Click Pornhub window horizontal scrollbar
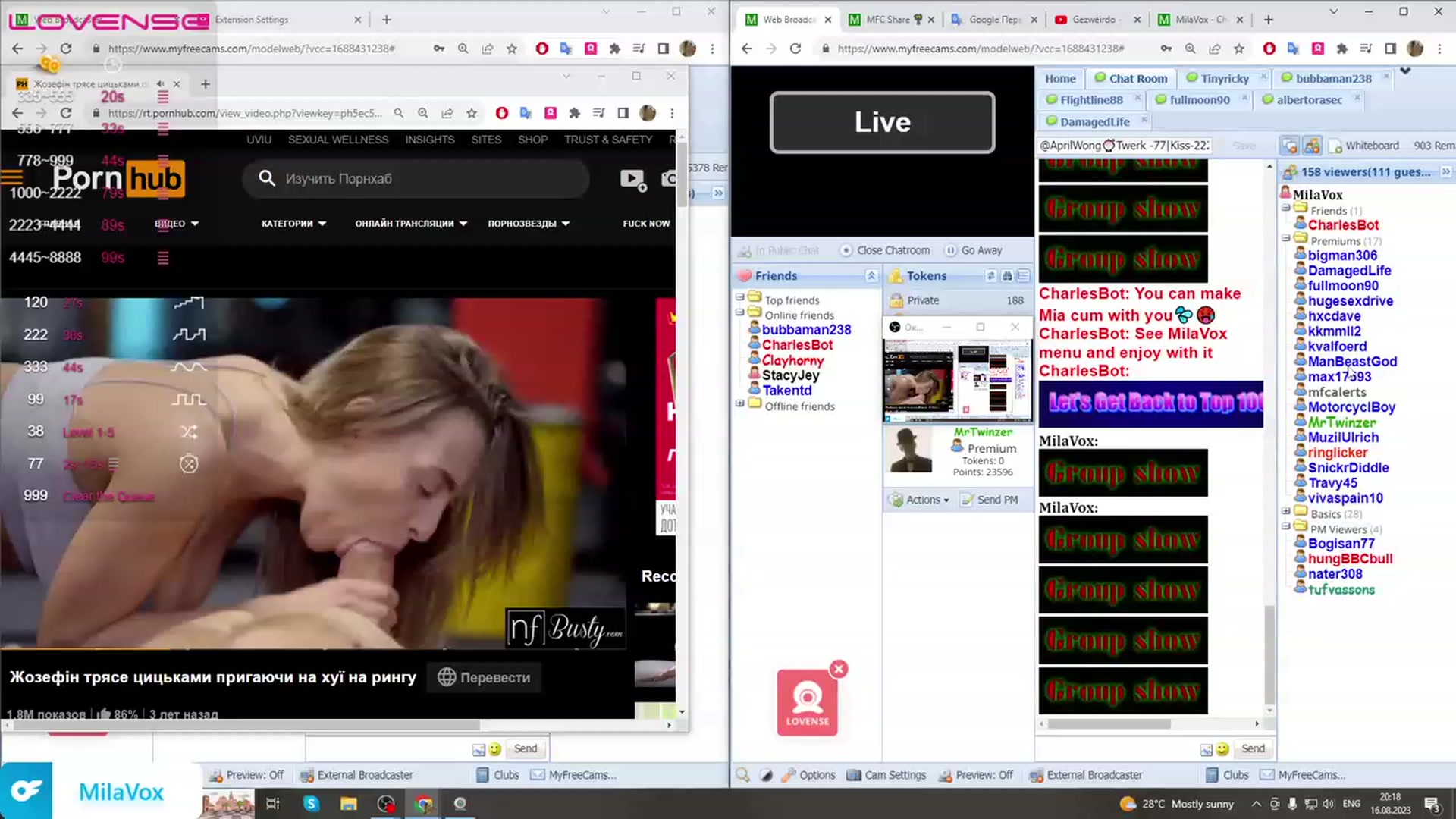1456x819 pixels. 246,725
